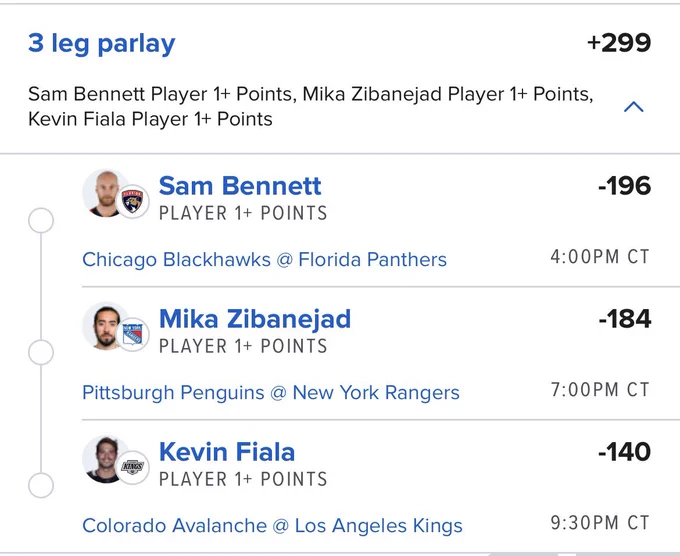Viewport: 680px width, 556px height.
Task: Click the New York Rangers logo icon
Action: tap(133, 334)
